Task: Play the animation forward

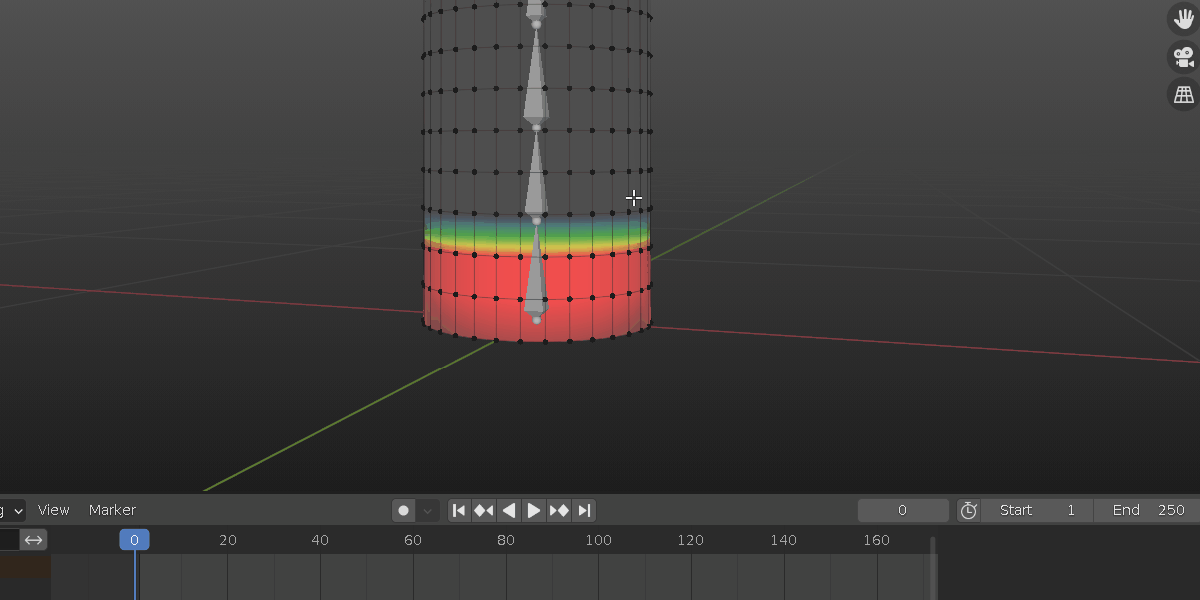Action: click(x=534, y=510)
